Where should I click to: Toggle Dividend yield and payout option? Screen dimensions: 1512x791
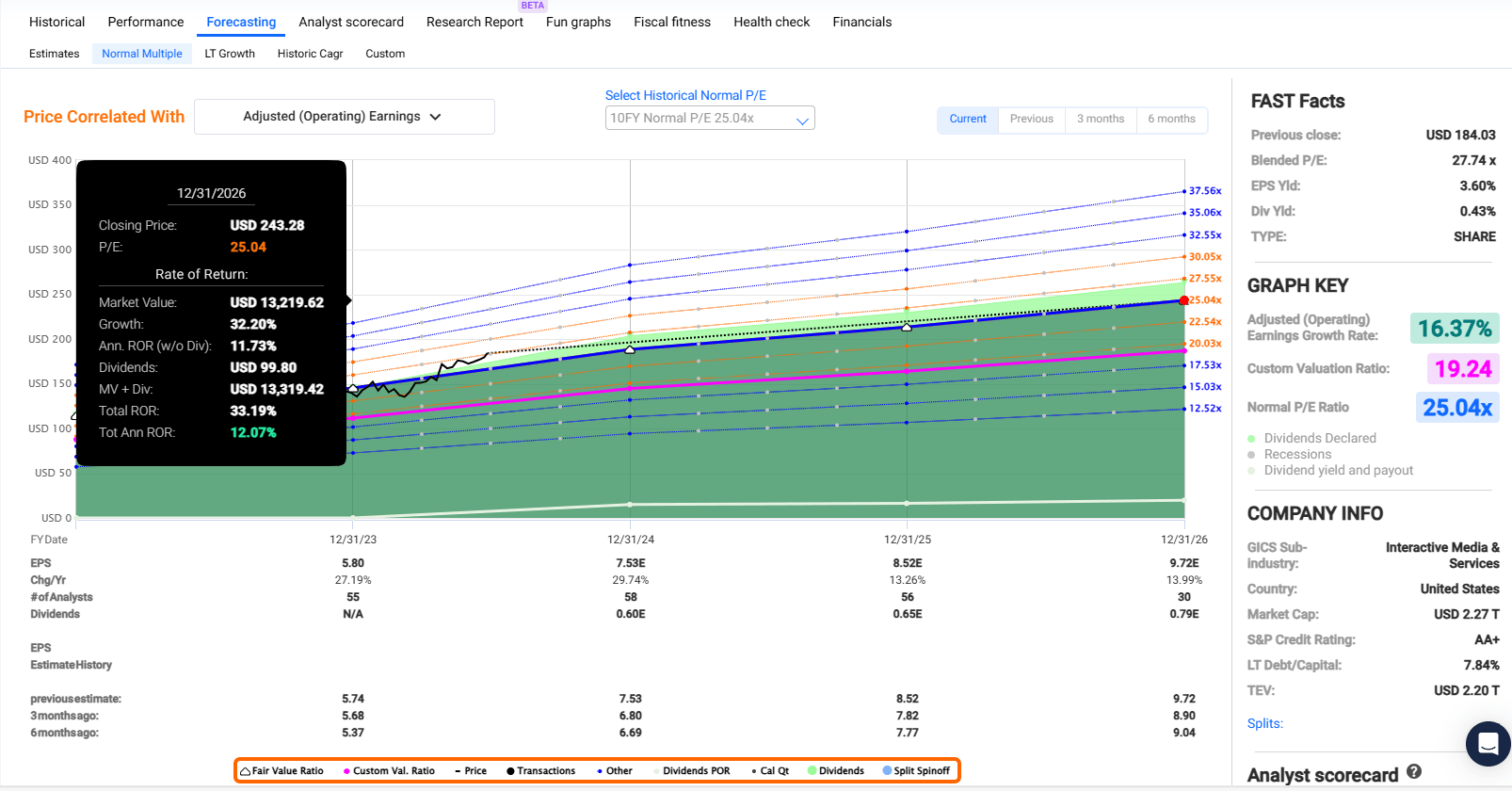pyautogui.click(x=1337, y=471)
